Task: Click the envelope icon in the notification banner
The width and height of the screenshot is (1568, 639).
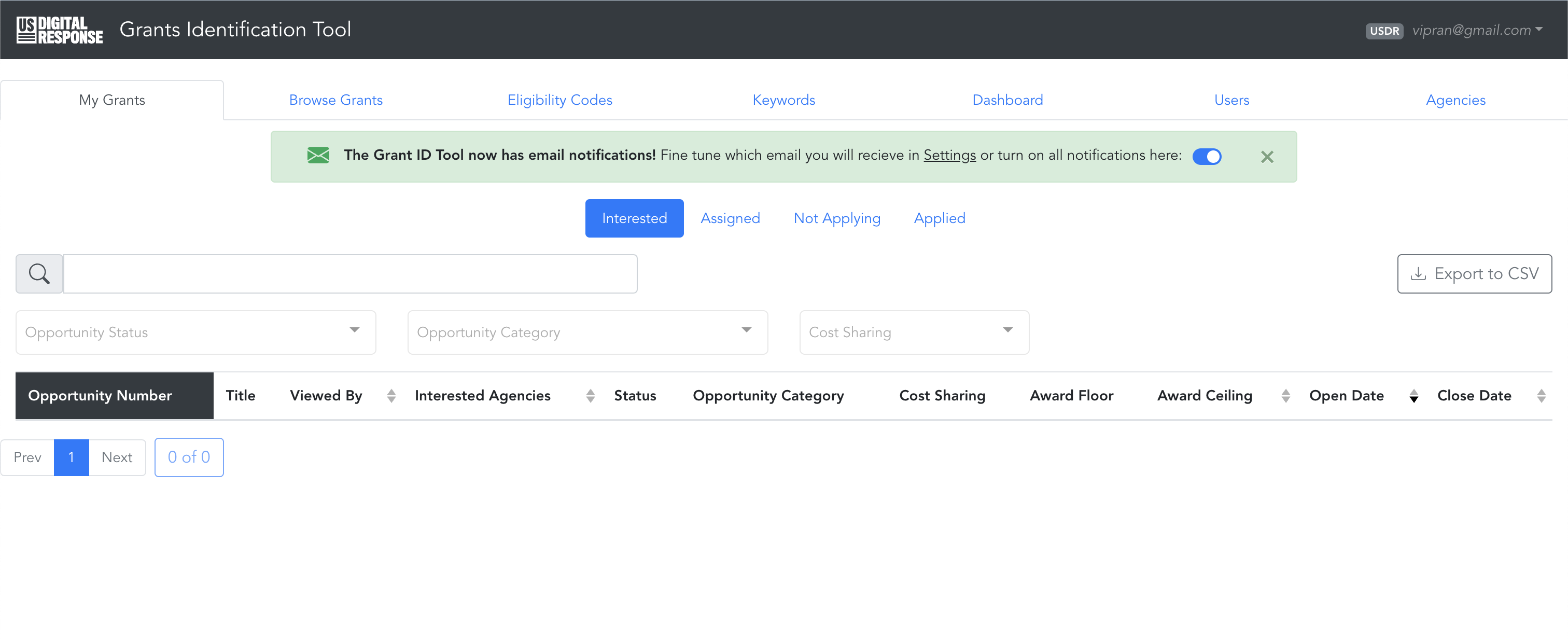Action: [318, 156]
